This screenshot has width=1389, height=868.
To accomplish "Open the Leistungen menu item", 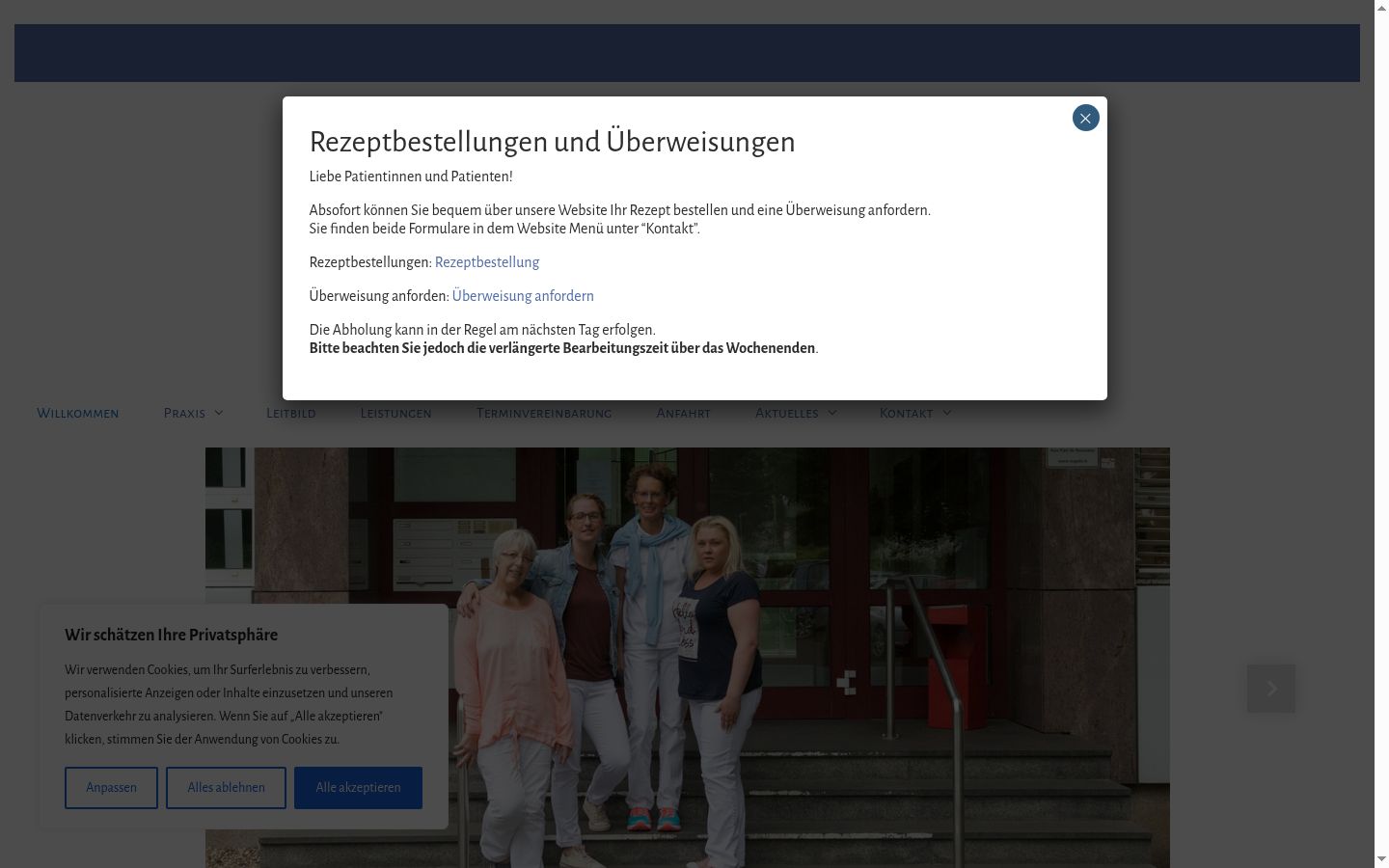I will (x=396, y=413).
